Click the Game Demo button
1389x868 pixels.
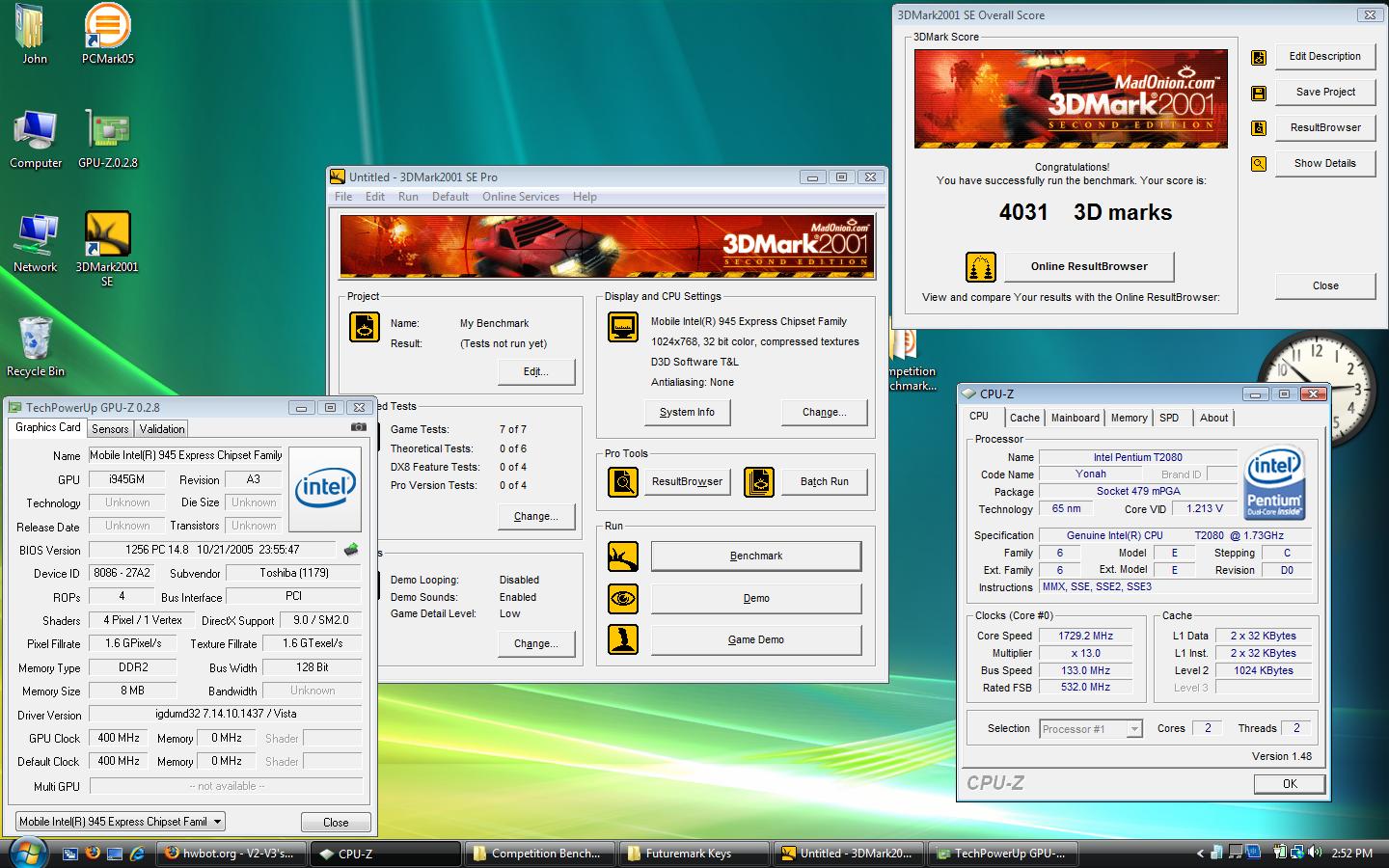[x=756, y=640]
